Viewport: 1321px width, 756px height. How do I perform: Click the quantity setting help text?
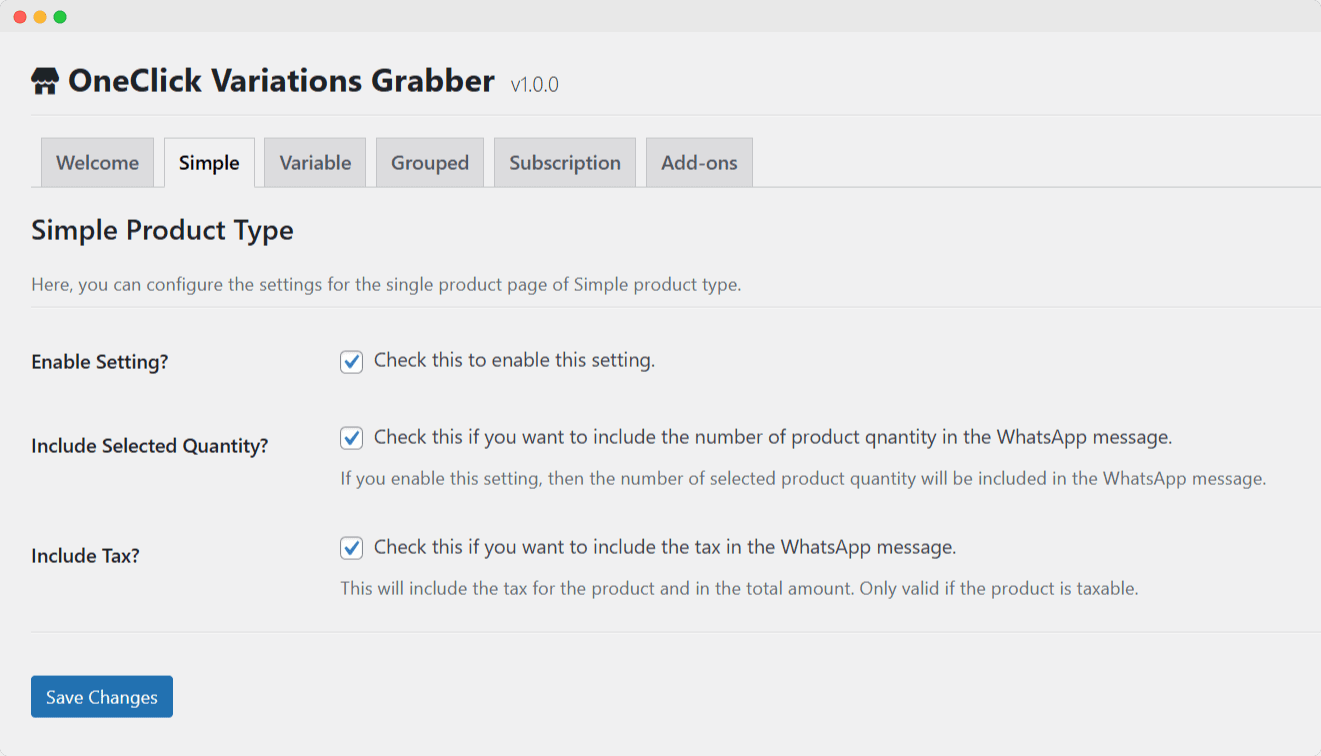click(805, 478)
